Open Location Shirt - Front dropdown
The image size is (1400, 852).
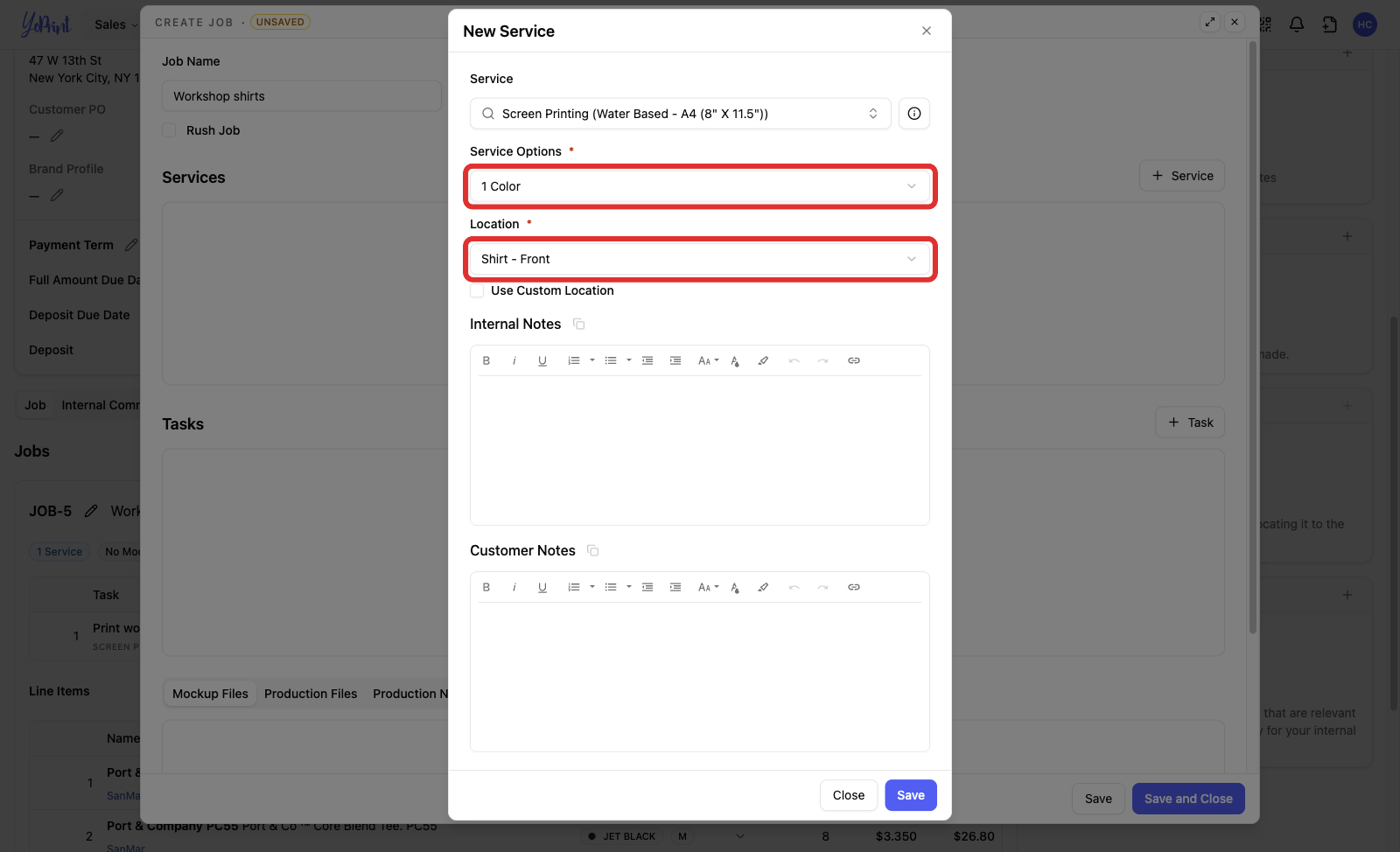700,259
